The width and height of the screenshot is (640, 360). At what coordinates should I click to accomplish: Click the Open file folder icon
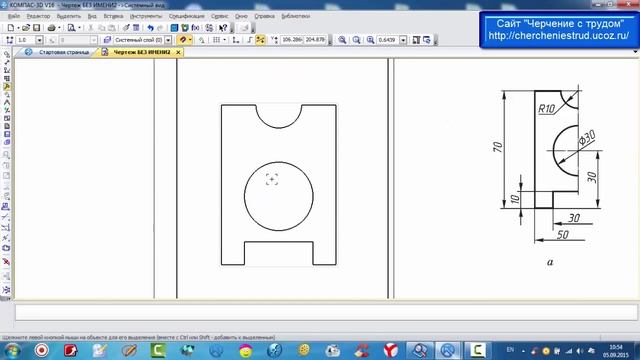(x=26, y=28)
